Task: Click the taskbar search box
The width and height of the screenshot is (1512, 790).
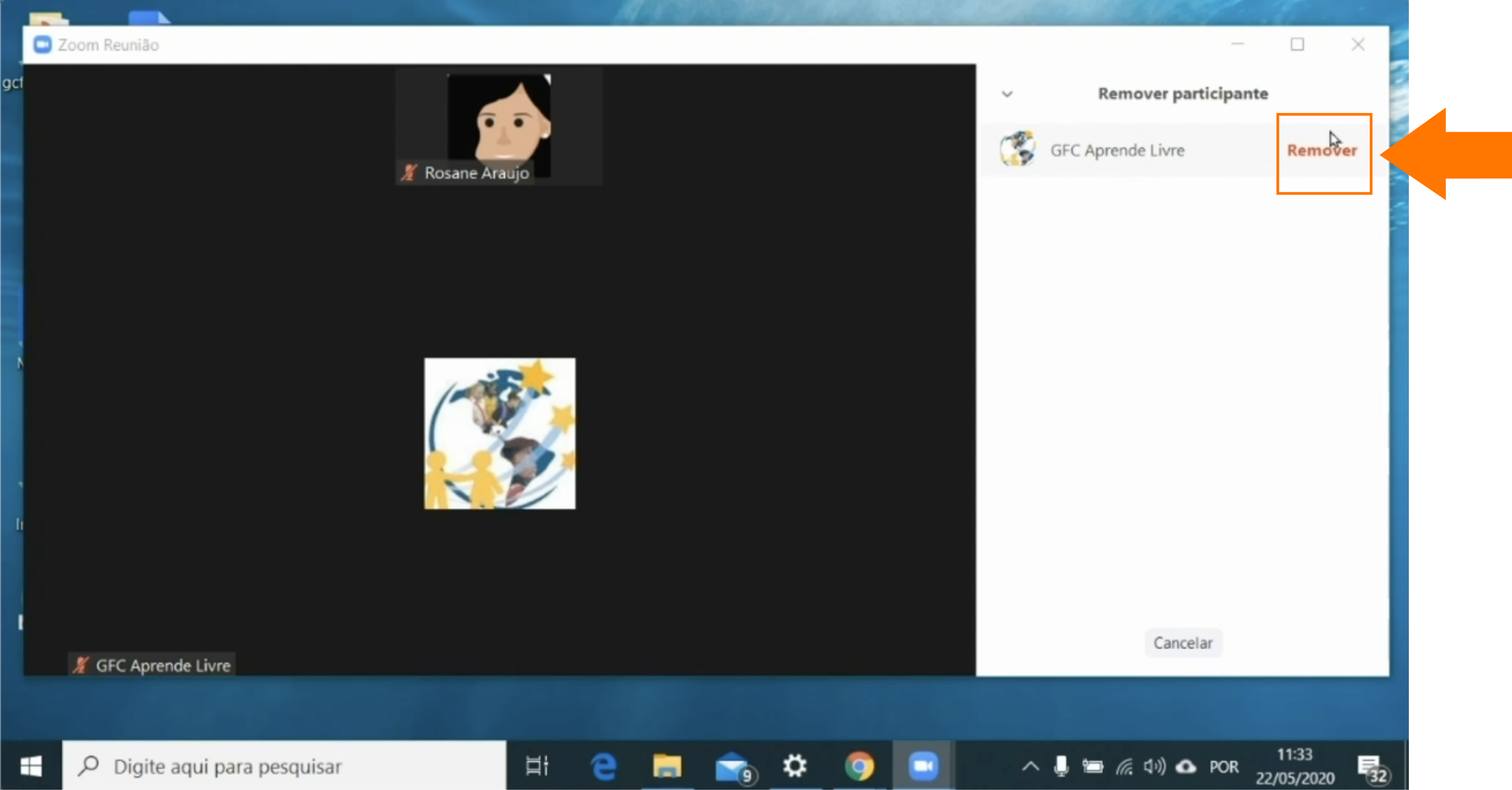Action: pyautogui.click(x=284, y=766)
